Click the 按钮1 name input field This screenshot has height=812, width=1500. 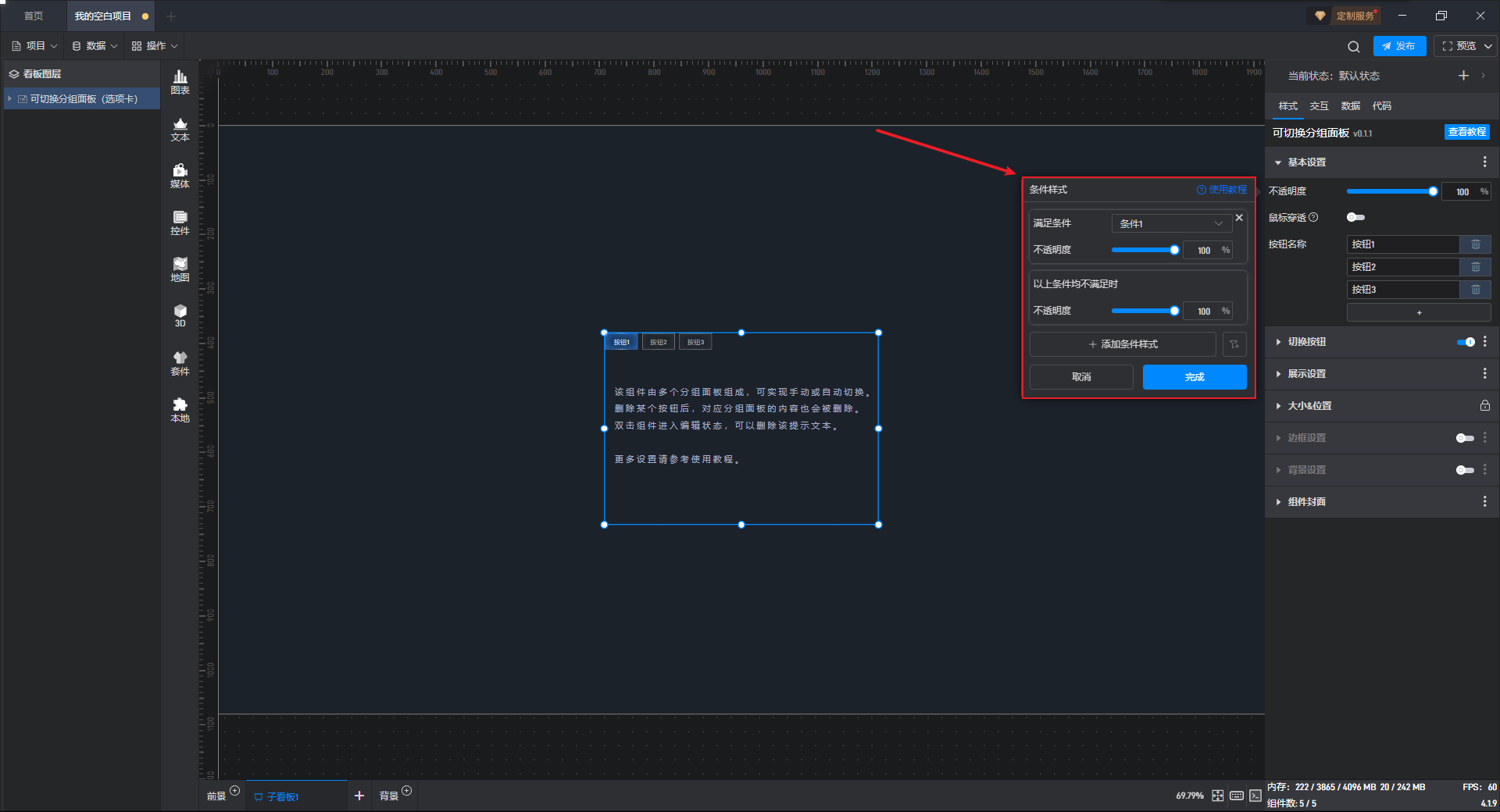[x=1402, y=244]
